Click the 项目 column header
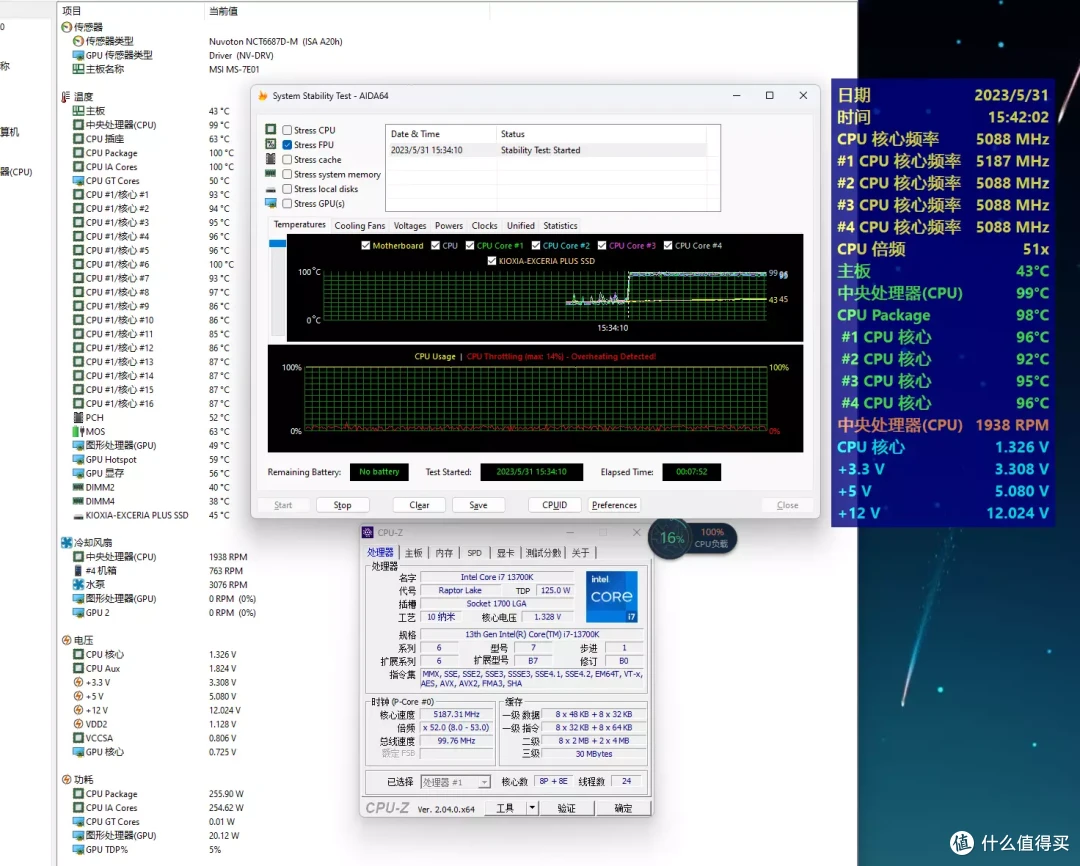1080x866 pixels. coord(72,11)
